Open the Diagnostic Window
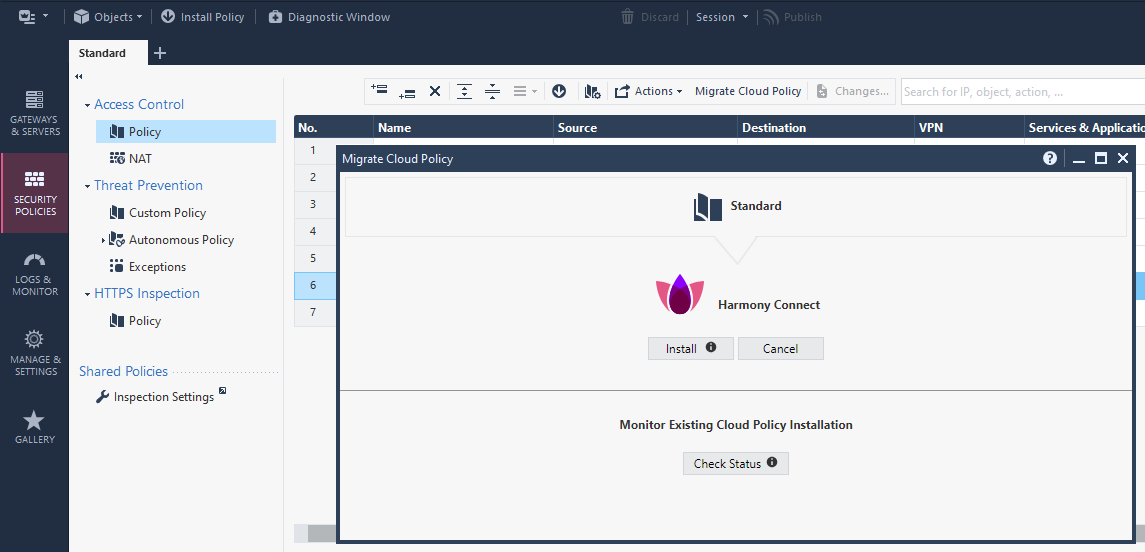1145x552 pixels. [x=329, y=16]
